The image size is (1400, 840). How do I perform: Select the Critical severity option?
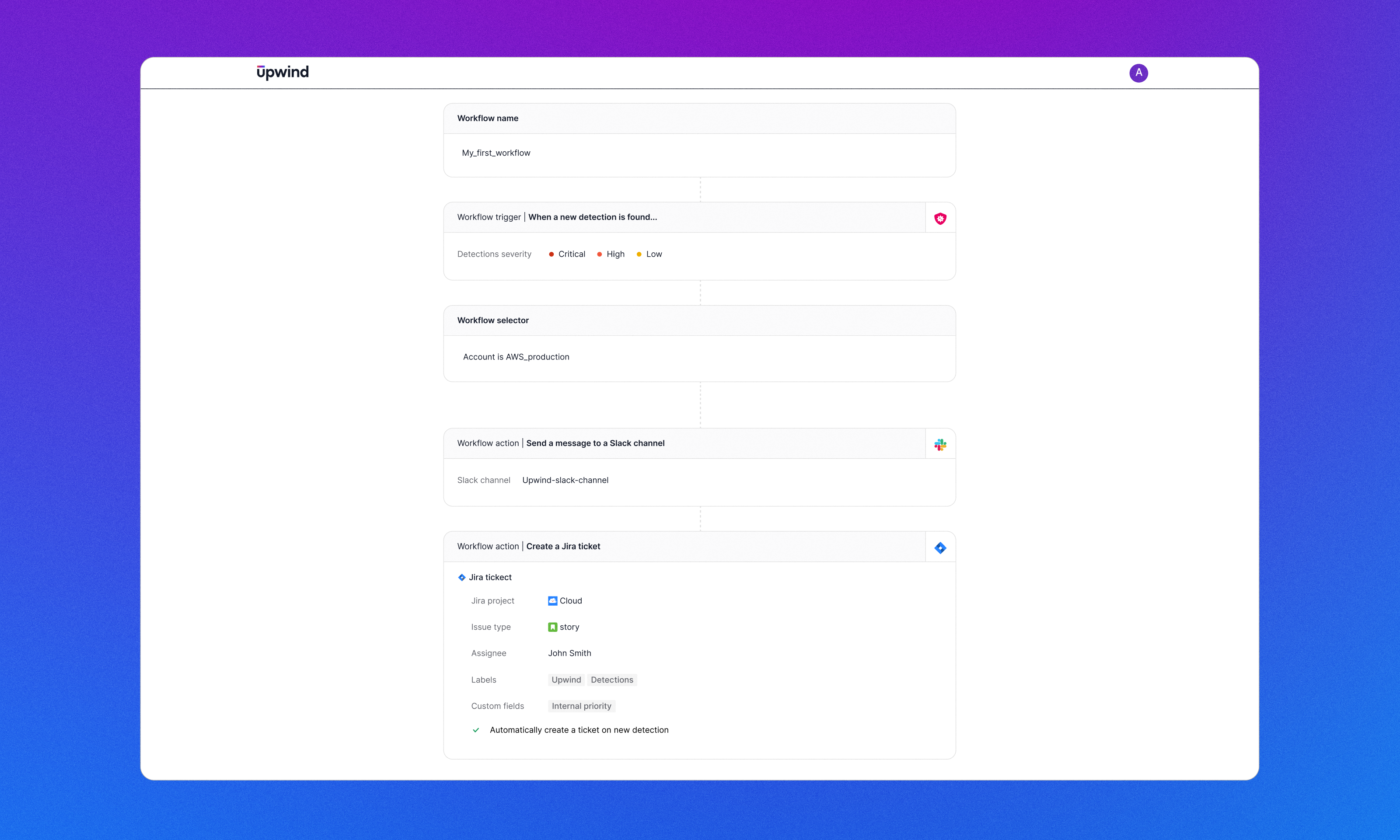pyautogui.click(x=571, y=254)
